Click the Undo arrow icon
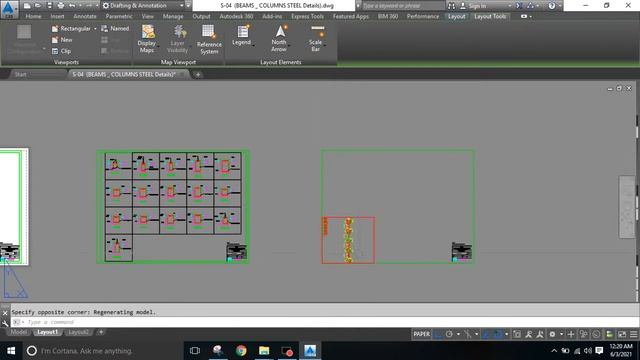Viewport: 640px width, 360px height. 72,6
